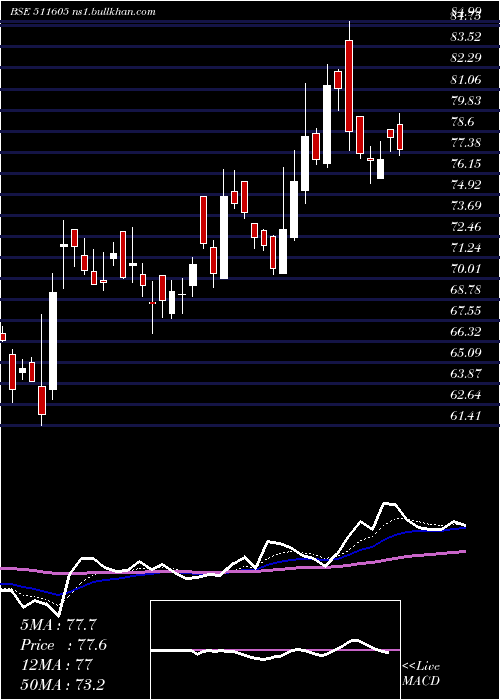The image size is (500, 700).
Task: Click the 12MA : 77 readout
Action: click(56, 665)
